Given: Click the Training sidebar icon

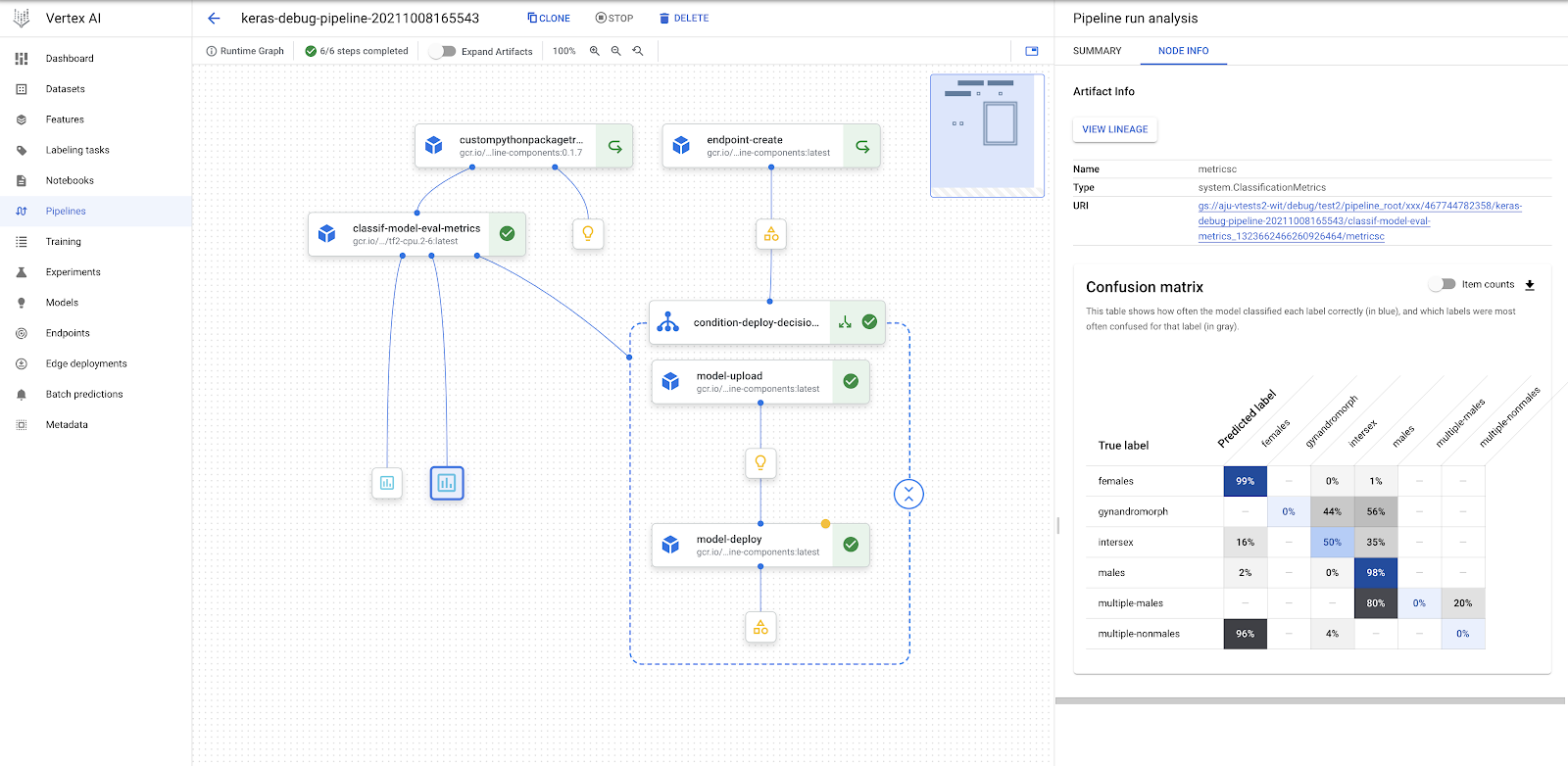Looking at the screenshot, I should coord(22,241).
